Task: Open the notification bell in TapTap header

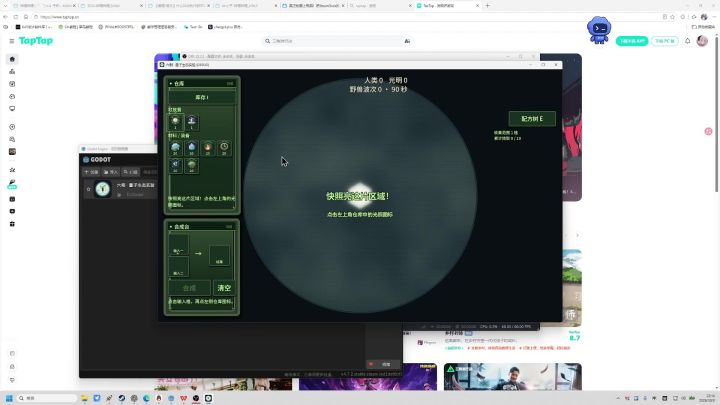Action: tap(687, 41)
